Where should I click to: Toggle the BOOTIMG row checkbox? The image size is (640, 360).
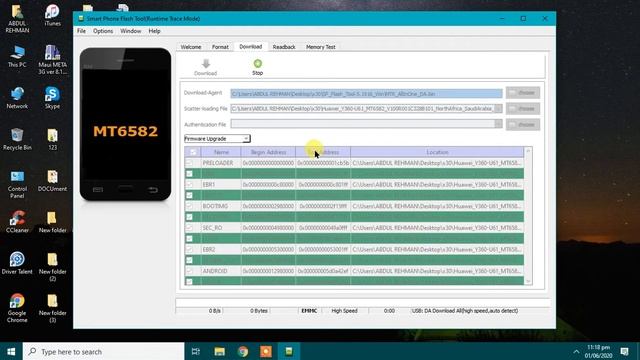(x=189, y=206)
